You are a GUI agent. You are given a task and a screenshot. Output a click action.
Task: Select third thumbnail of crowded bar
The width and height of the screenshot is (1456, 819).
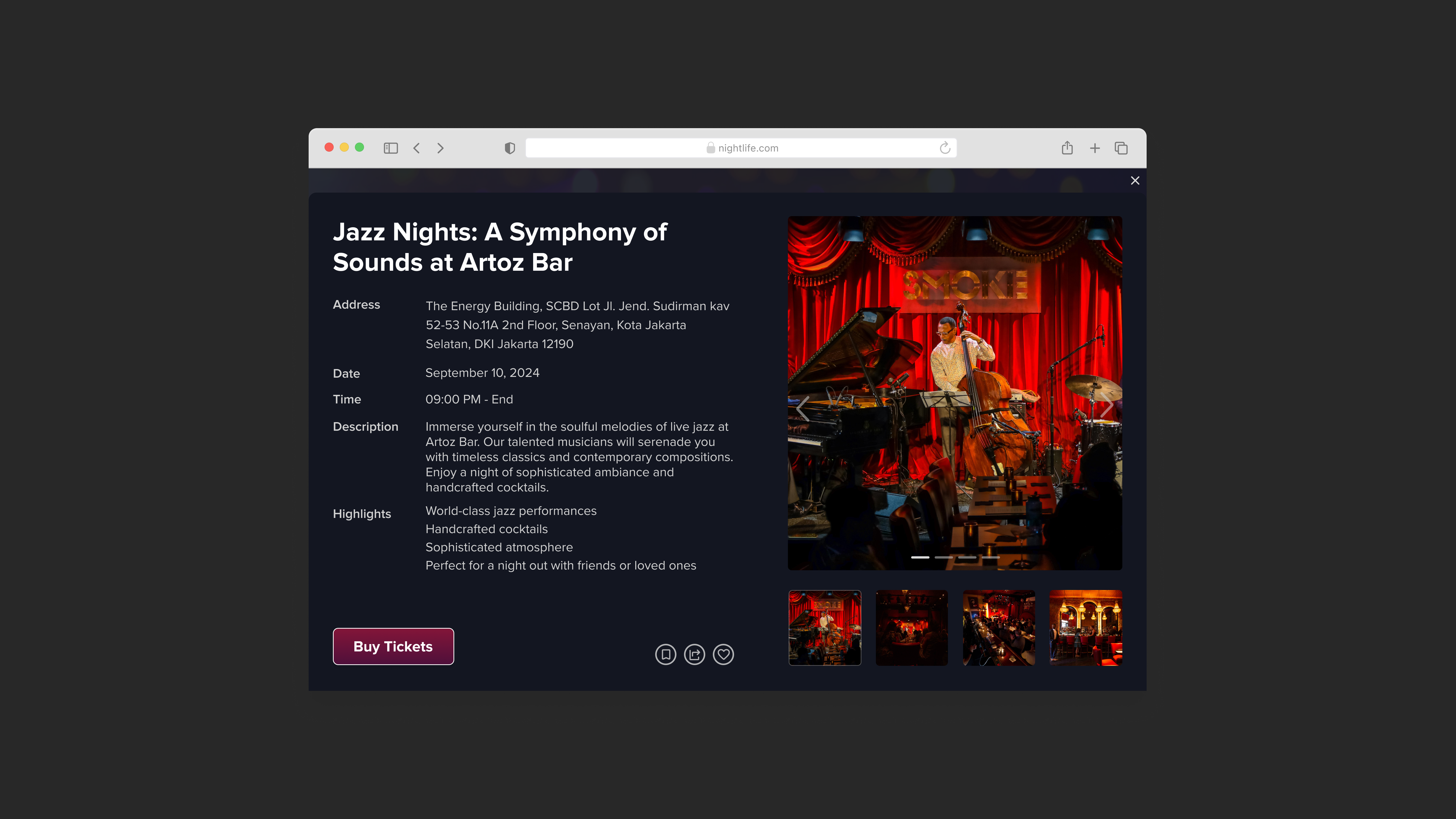(x=999, y=627)
